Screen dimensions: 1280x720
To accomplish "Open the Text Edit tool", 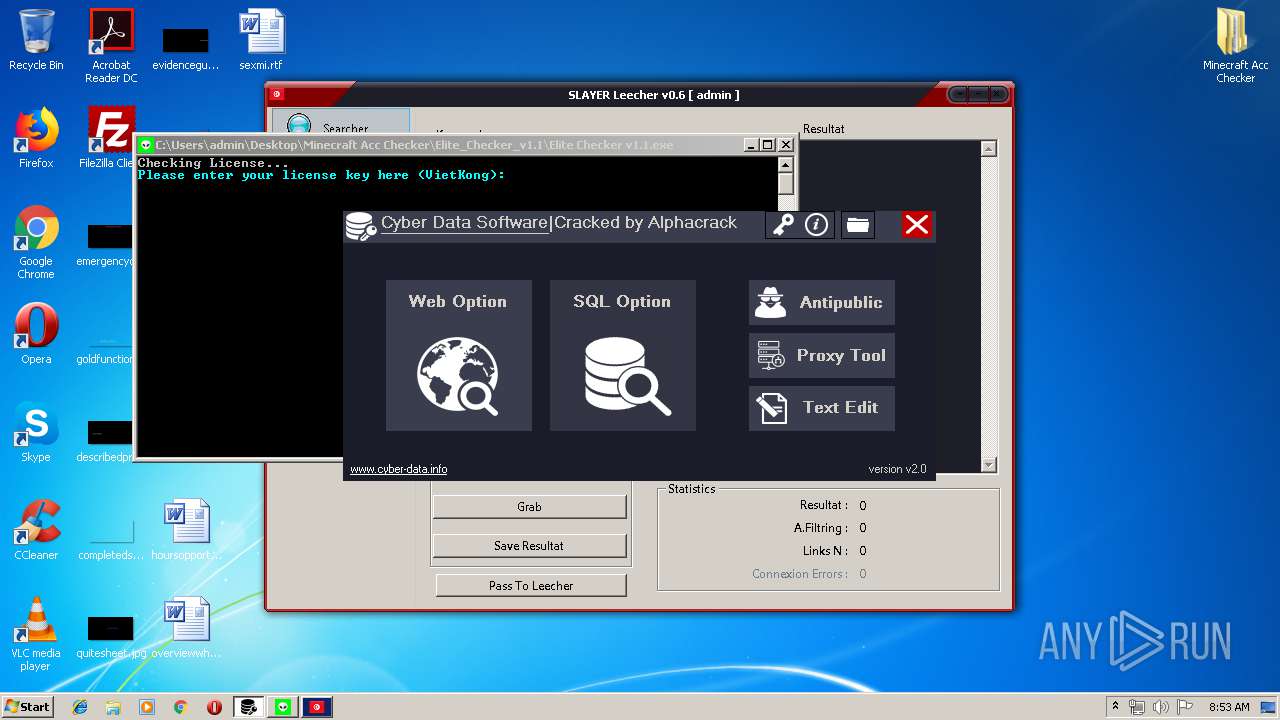I will (x=822, y=408).
